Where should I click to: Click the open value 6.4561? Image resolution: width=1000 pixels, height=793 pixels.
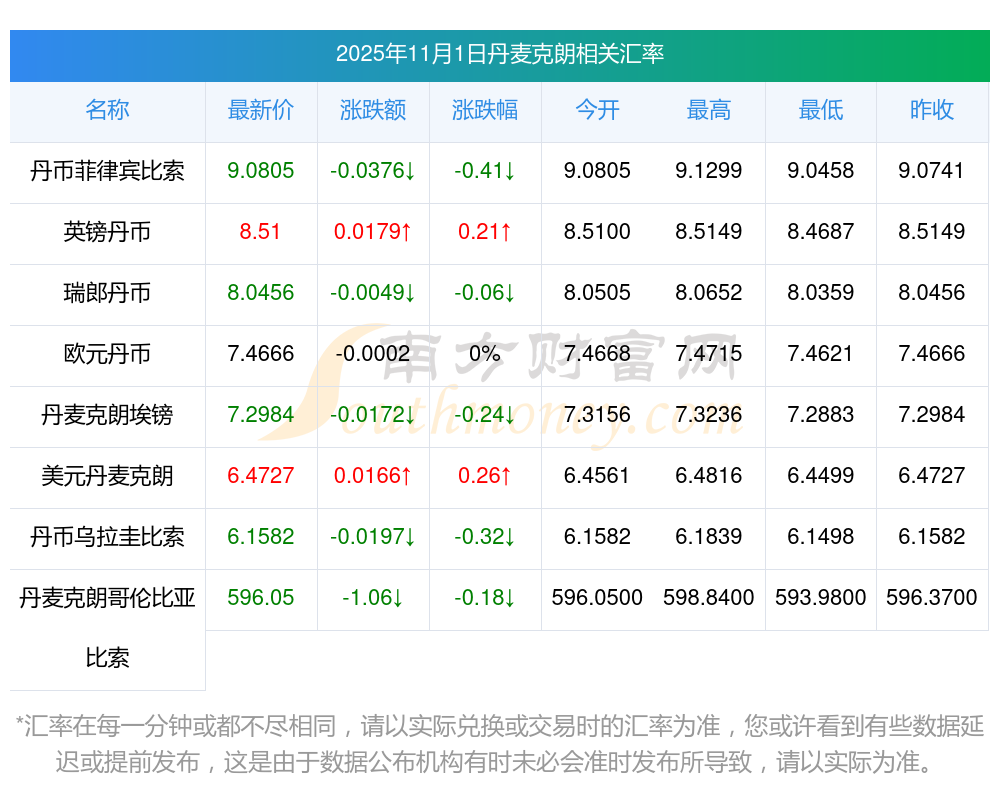pyautogui.click(x=597, y=475)
